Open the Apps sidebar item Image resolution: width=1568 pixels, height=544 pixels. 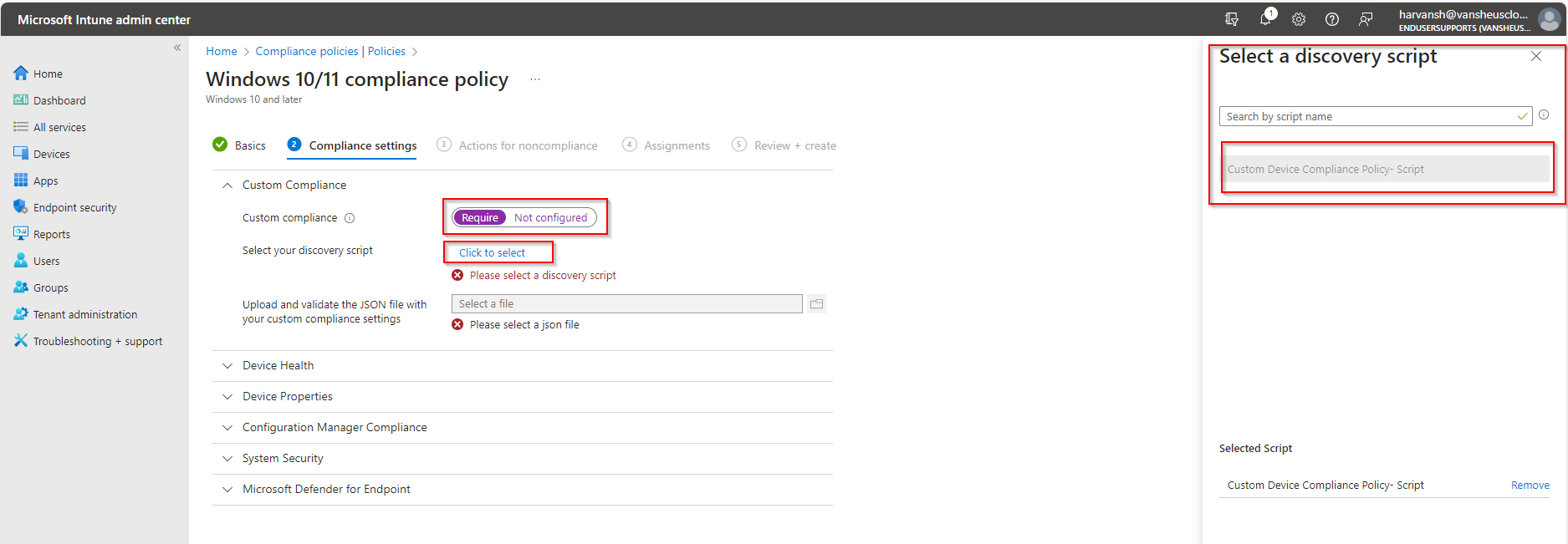pos(36,180)
